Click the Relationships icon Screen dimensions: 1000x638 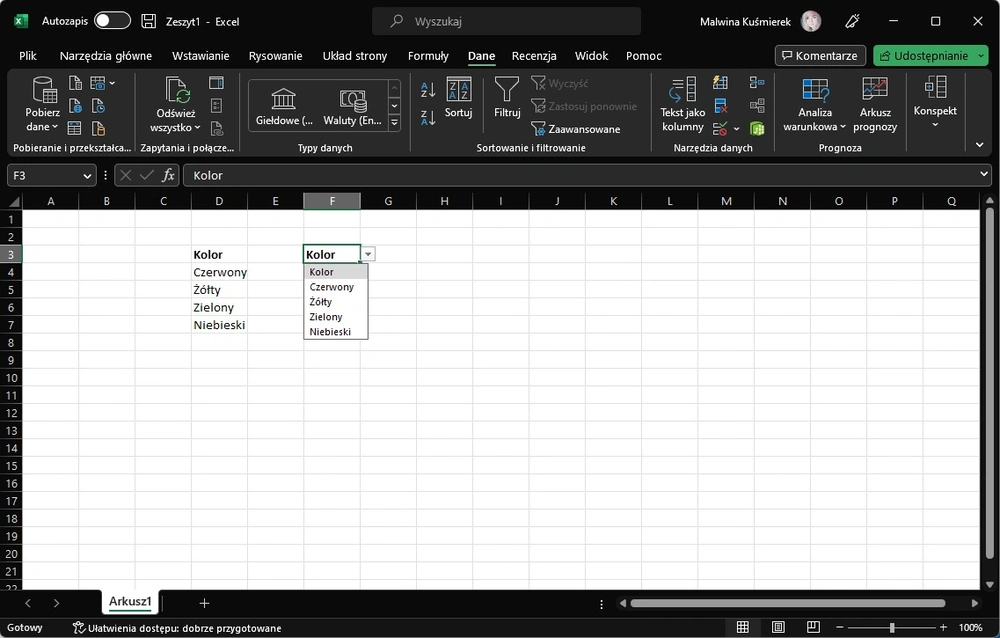[x=757, y=106]
